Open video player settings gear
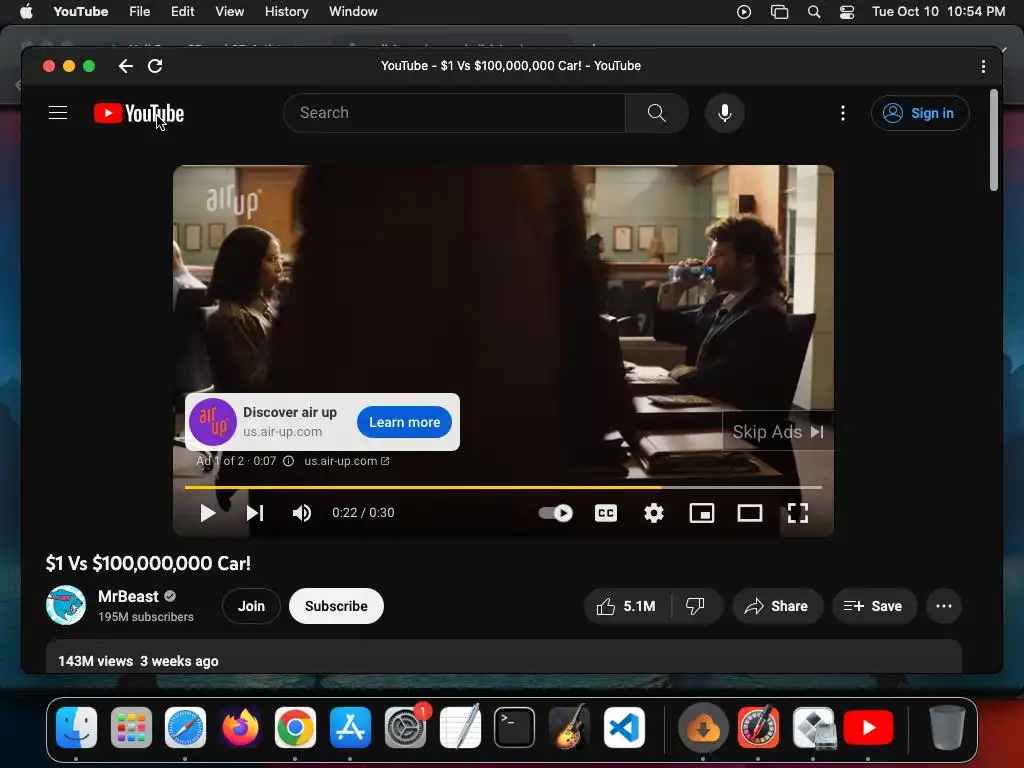Screen dimensions: 1024x768 pyautogui.click(x=654, y=513)
